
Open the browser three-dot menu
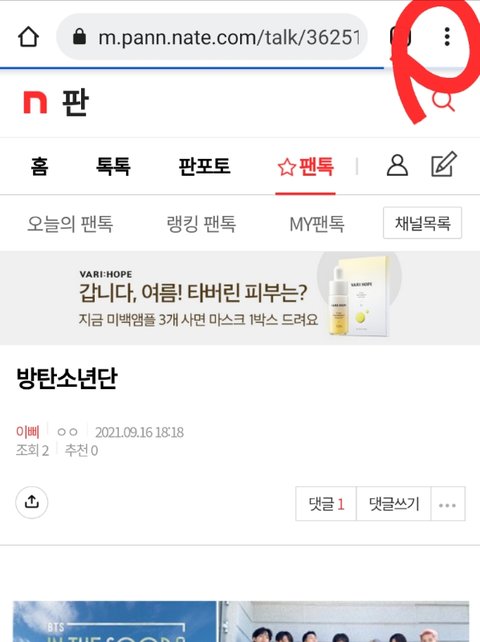tap(447, 37)
